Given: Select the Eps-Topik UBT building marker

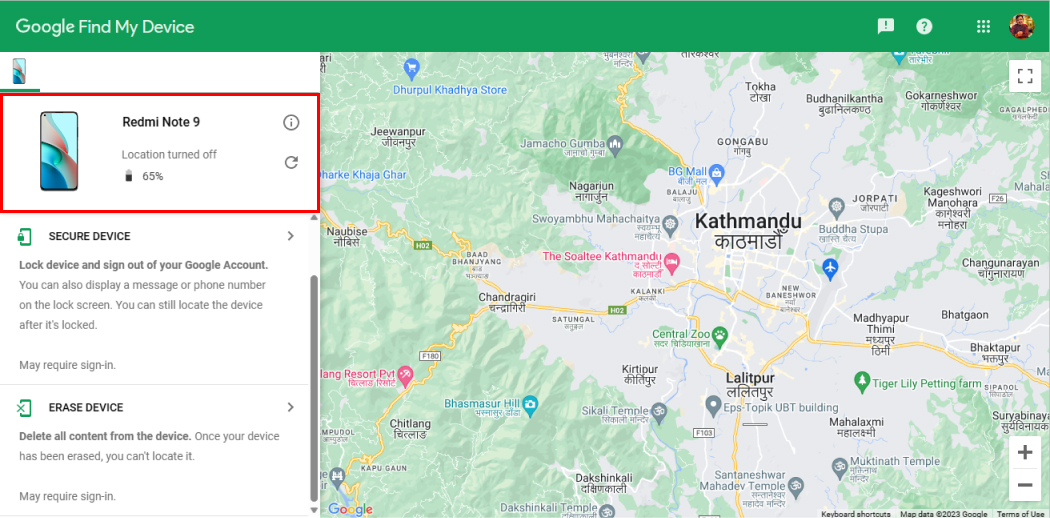Looking at the screenshot, I should (713, 406).
